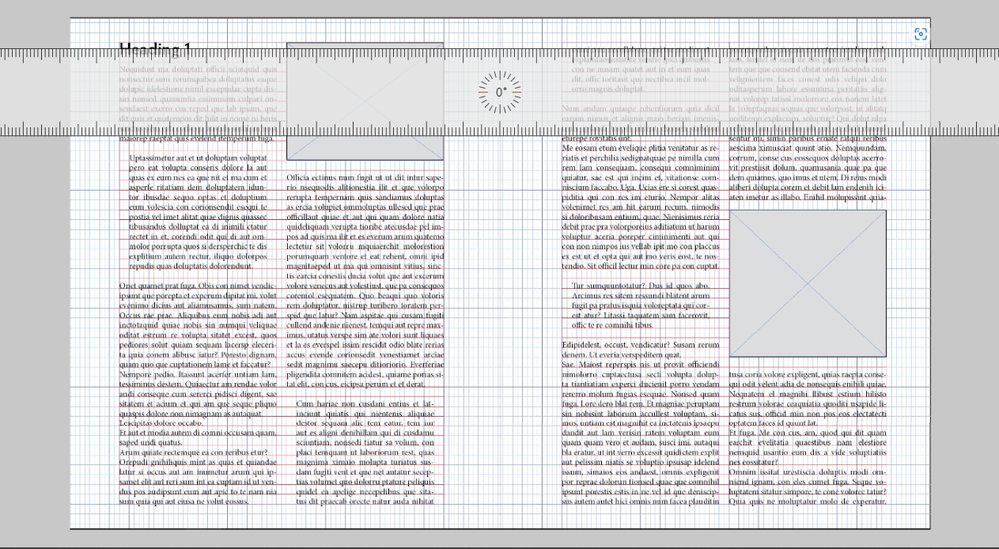Click the 0° rotation dial on the ruler
This screenshot has width=999, height=549.
500,92
